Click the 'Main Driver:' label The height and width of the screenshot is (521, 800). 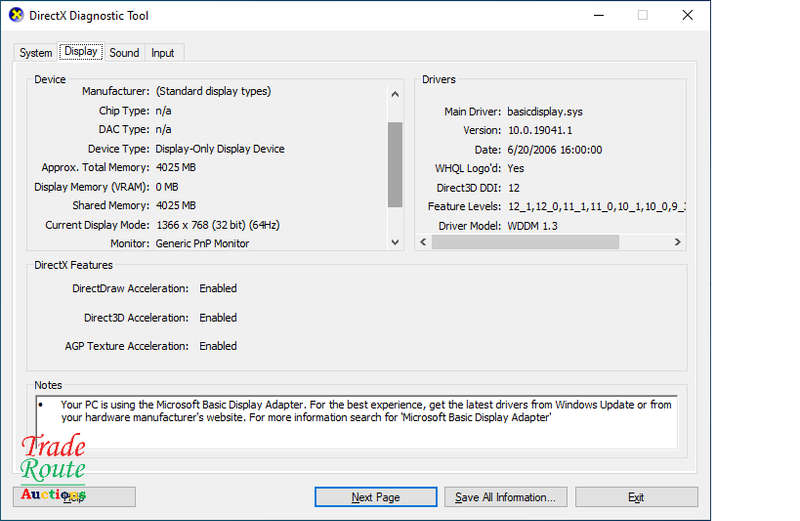[473, 112]
